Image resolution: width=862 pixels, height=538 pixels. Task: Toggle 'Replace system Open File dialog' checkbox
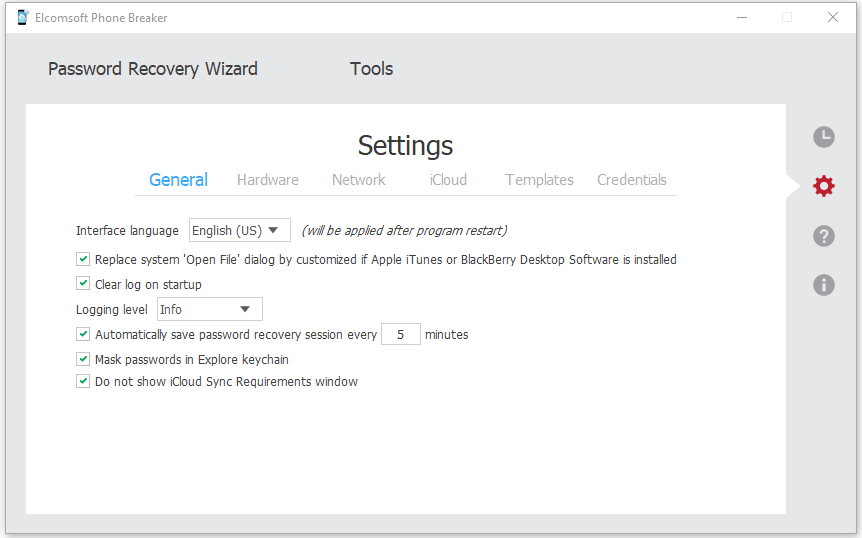coord(83,259)
